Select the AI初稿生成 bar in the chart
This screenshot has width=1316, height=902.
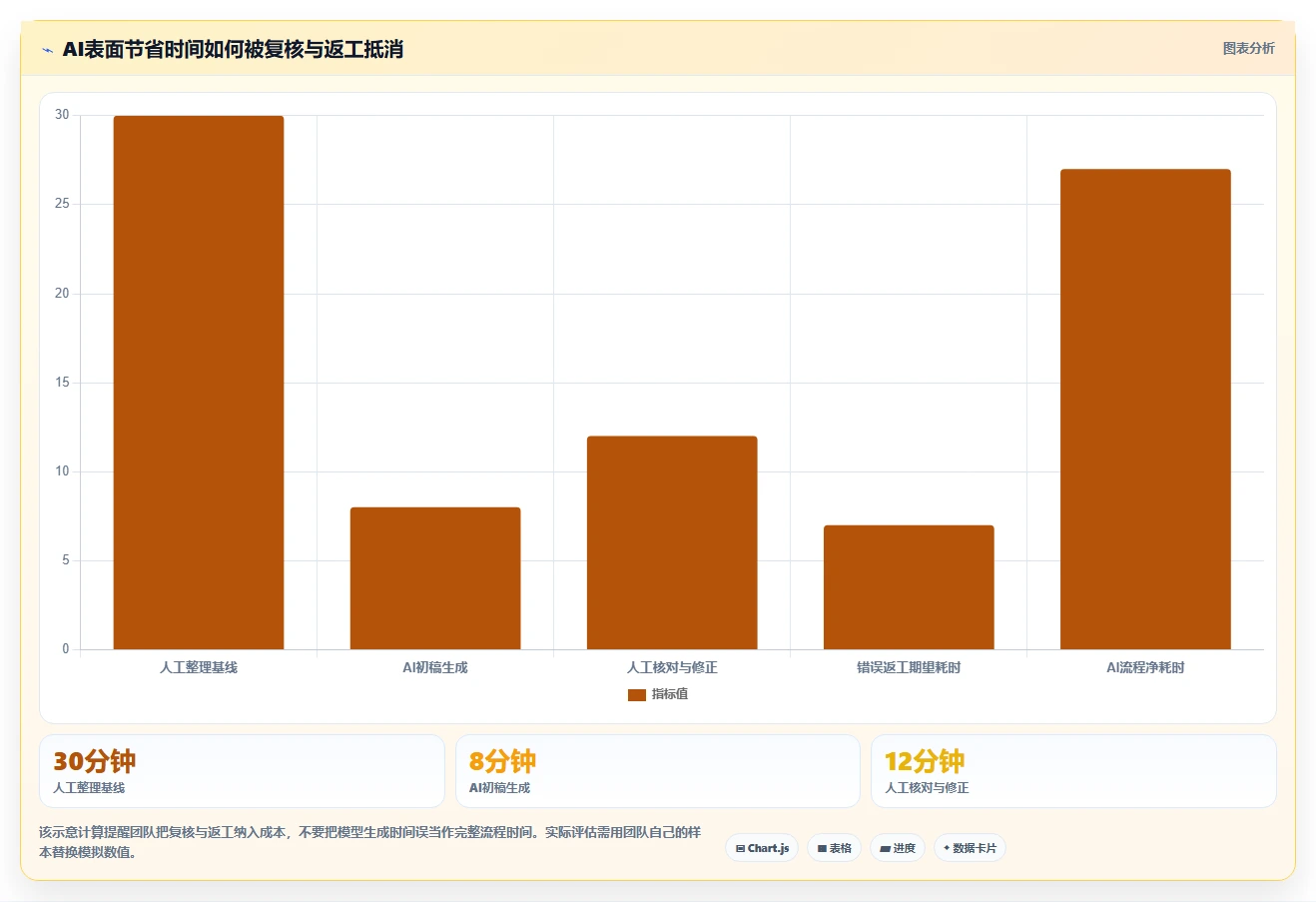point(435,578)
